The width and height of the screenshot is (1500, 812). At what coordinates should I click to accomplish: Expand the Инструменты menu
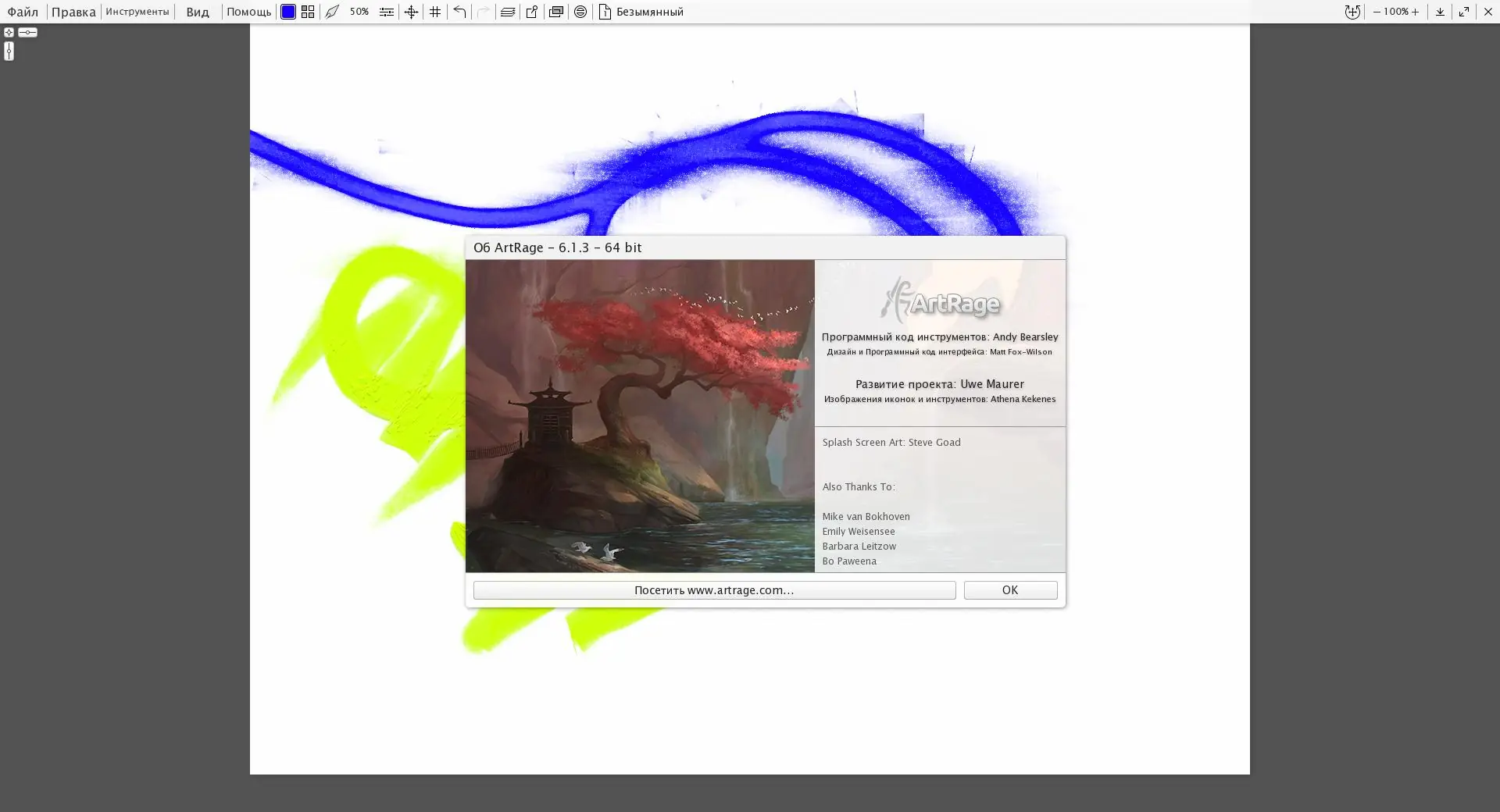[x=137, y=12]
